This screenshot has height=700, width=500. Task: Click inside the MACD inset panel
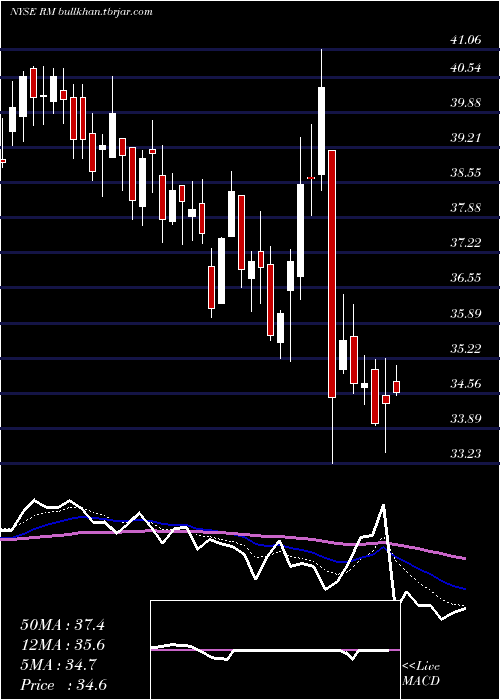pos(275,650)
